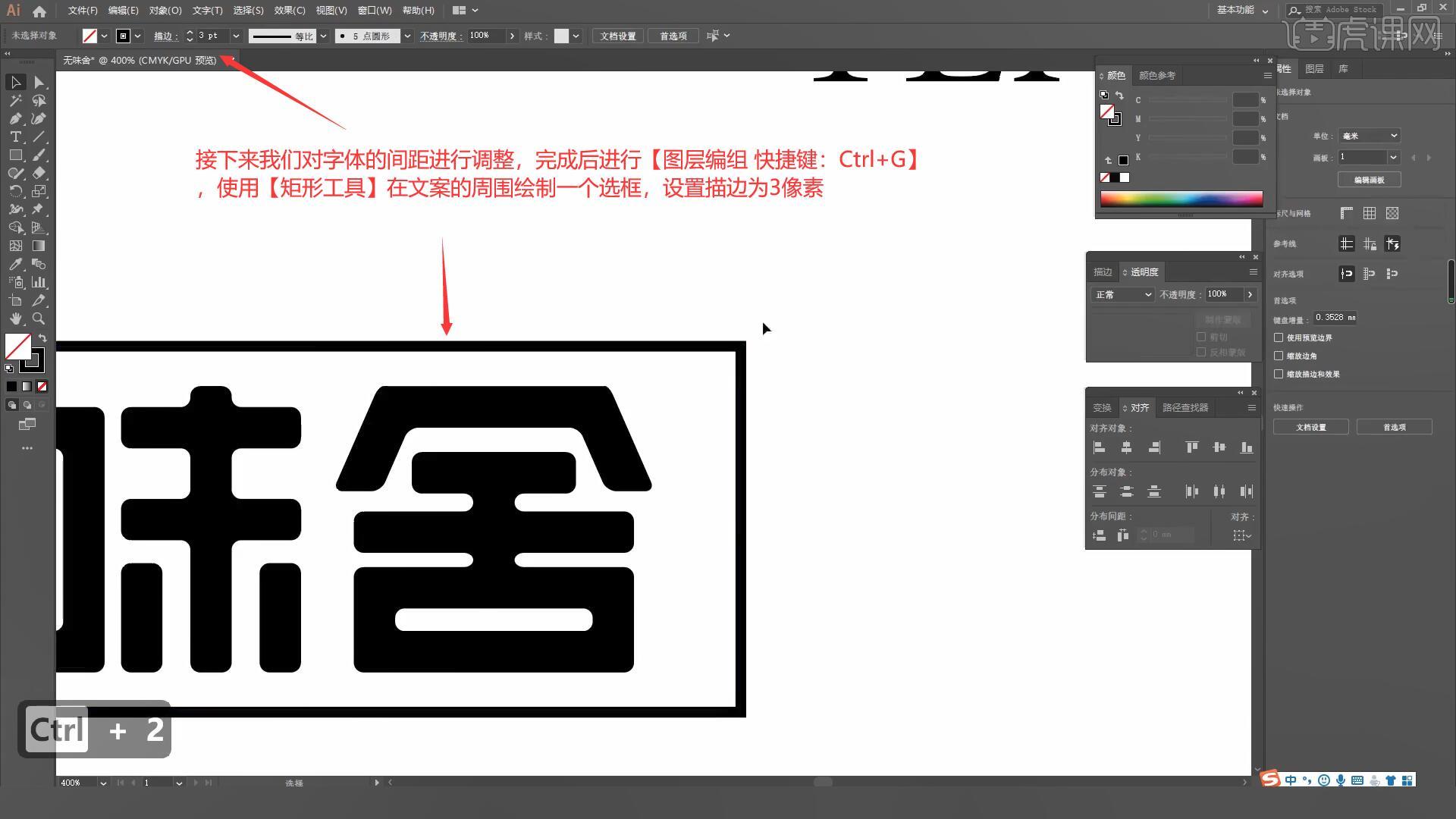Screen dimensions: 1456x819
Task: Enable the 使用预览边界 checkbox
Action: [x=1279, y=337]
